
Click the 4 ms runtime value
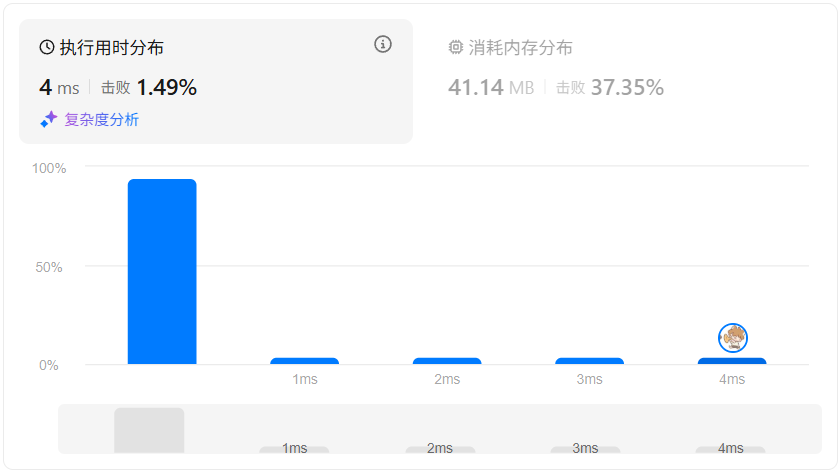click(59, 87)
